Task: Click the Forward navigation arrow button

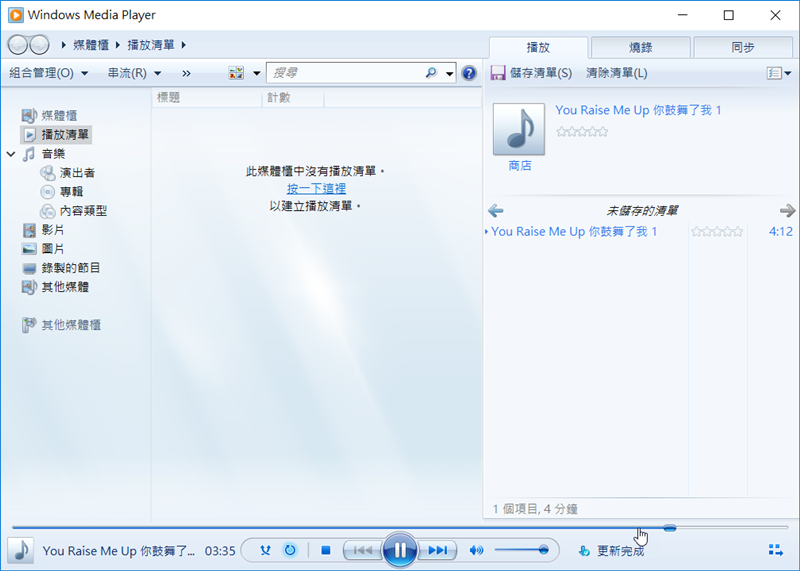Action: click(39, 45)
